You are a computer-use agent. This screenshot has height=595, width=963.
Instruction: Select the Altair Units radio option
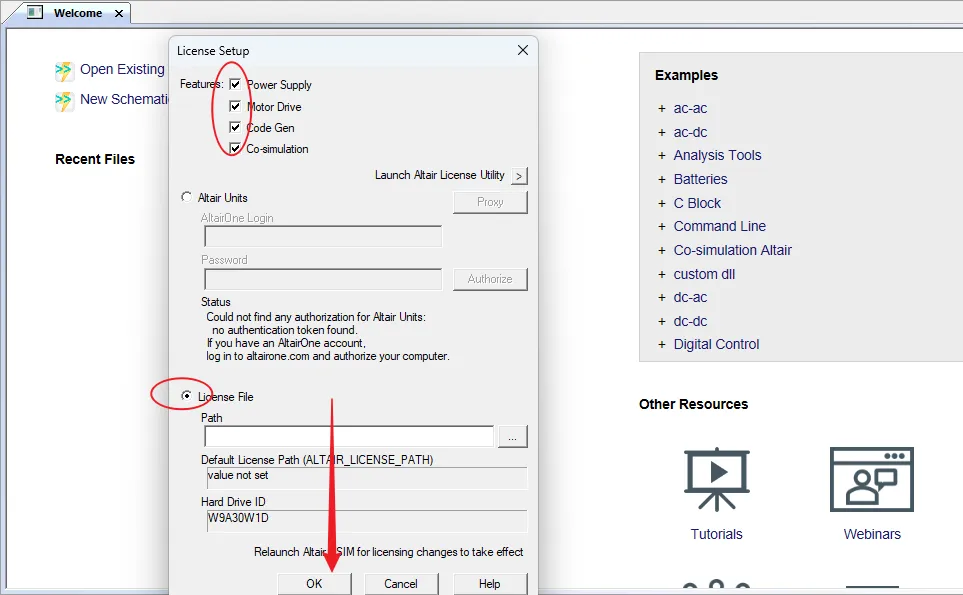(186, 197)
